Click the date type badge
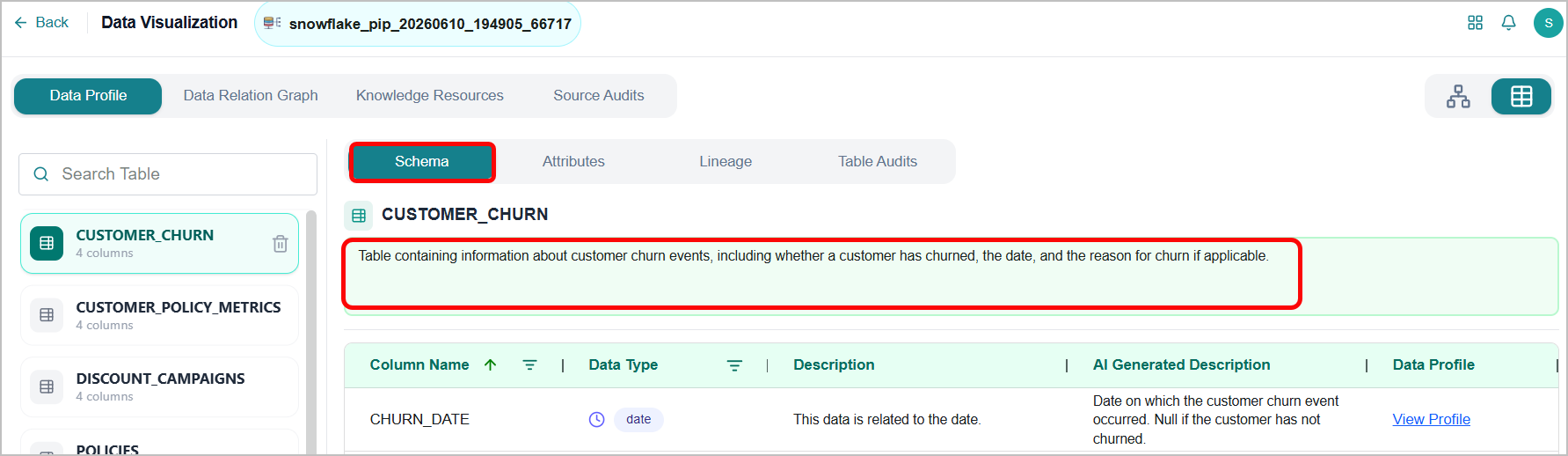The width and height of the screenshot is (1568, 456). [638, 420]
